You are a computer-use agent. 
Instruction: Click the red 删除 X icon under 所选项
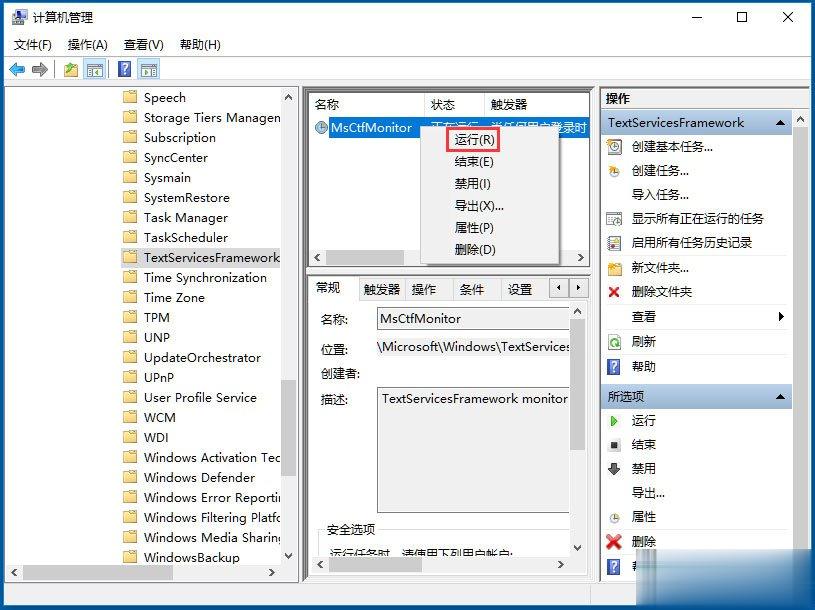click(x=613, y=543)
